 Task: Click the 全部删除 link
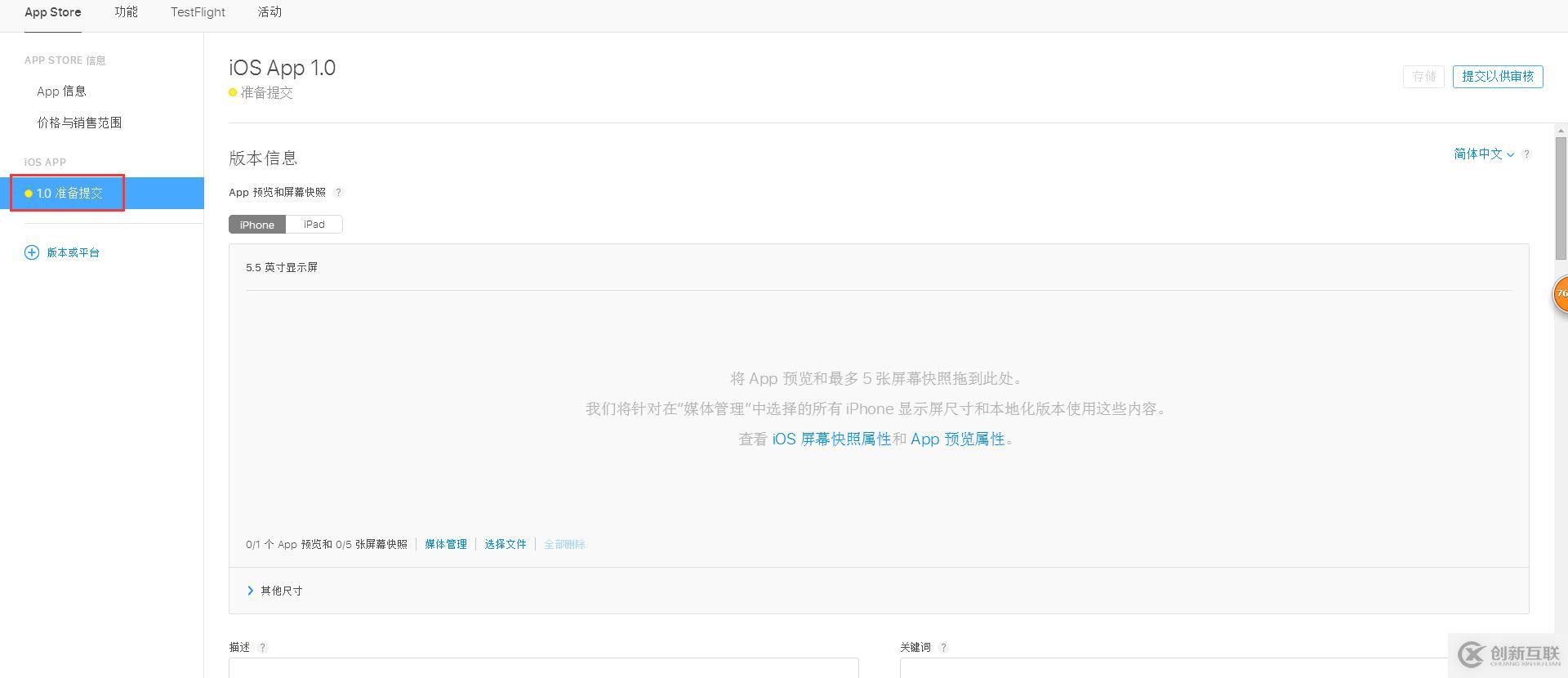564,544
